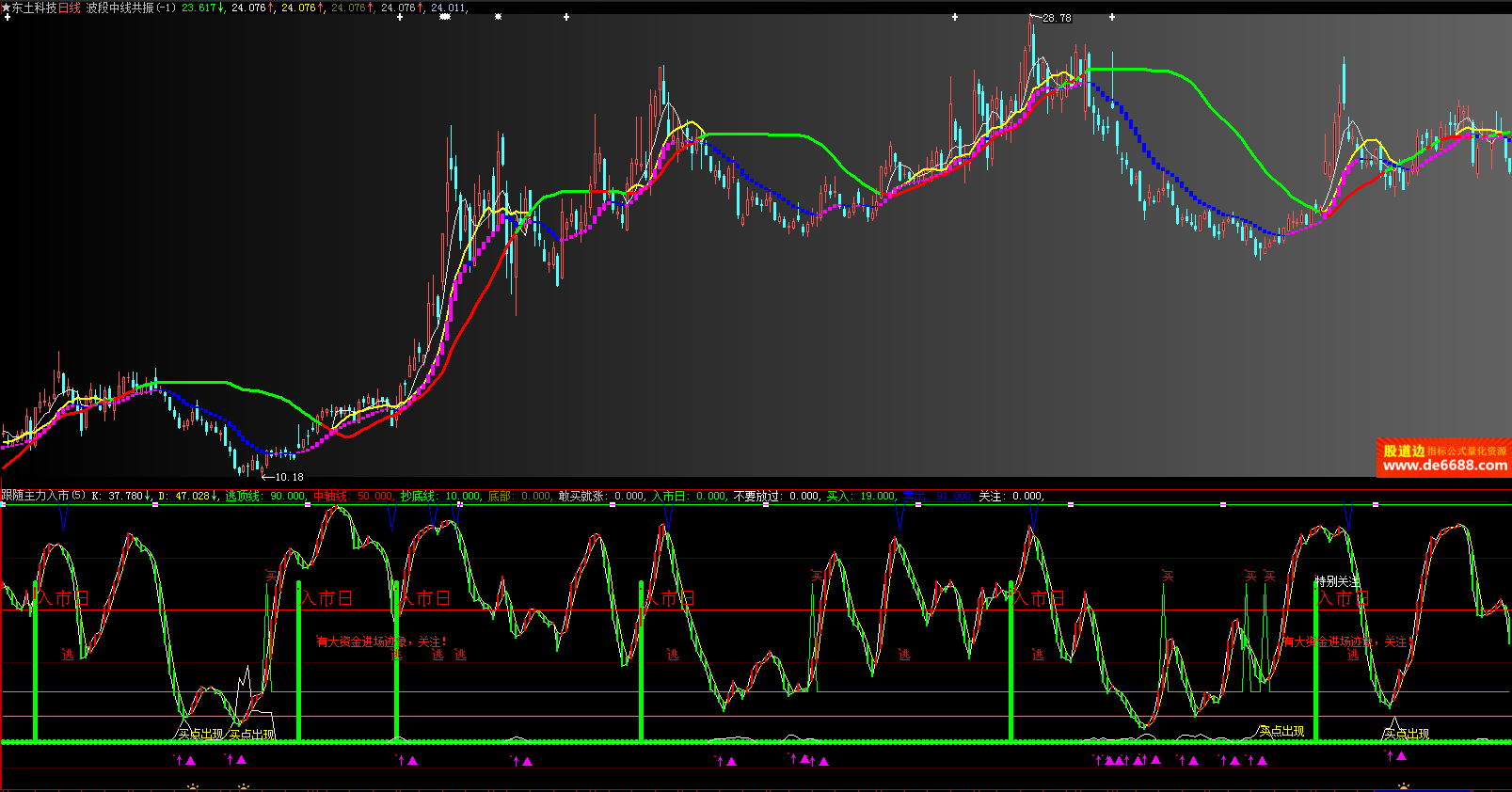Open the 跟随主力入市 indicator title
This screenshot has height=792, width=1512.
tap(36, 496)
